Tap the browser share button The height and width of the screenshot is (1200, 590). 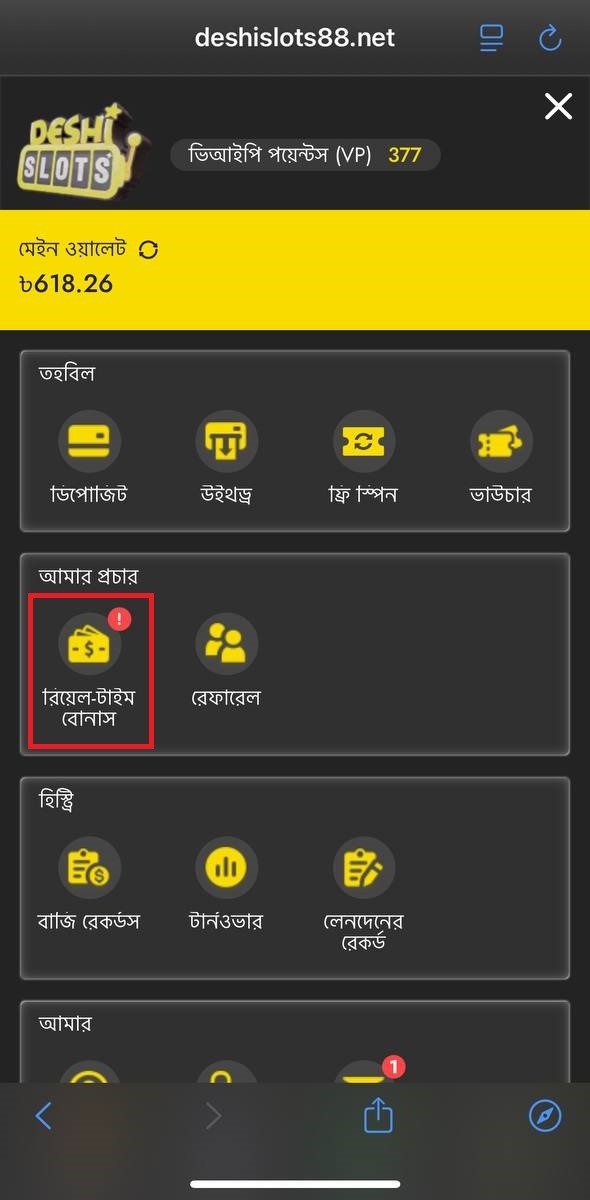click(x=378, y=1115)
